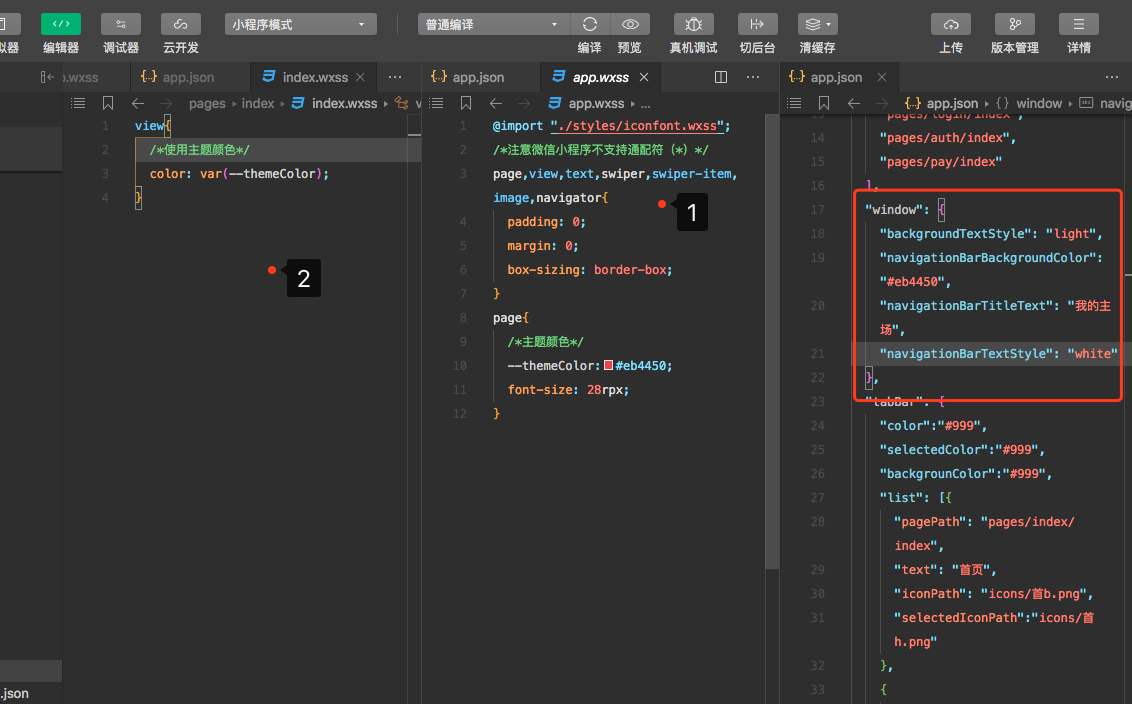Click the 切后台 switch to background icon
This screenshot has width=1132, height=704.
pos(757,24)
